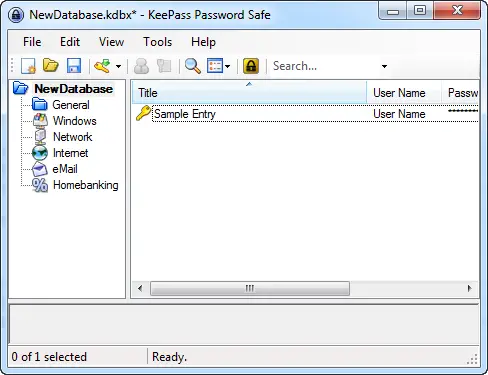The width and height of the screenshot is (488, 375).
Task: Click the Sample Entry key icon
Action: pos(143,113)
